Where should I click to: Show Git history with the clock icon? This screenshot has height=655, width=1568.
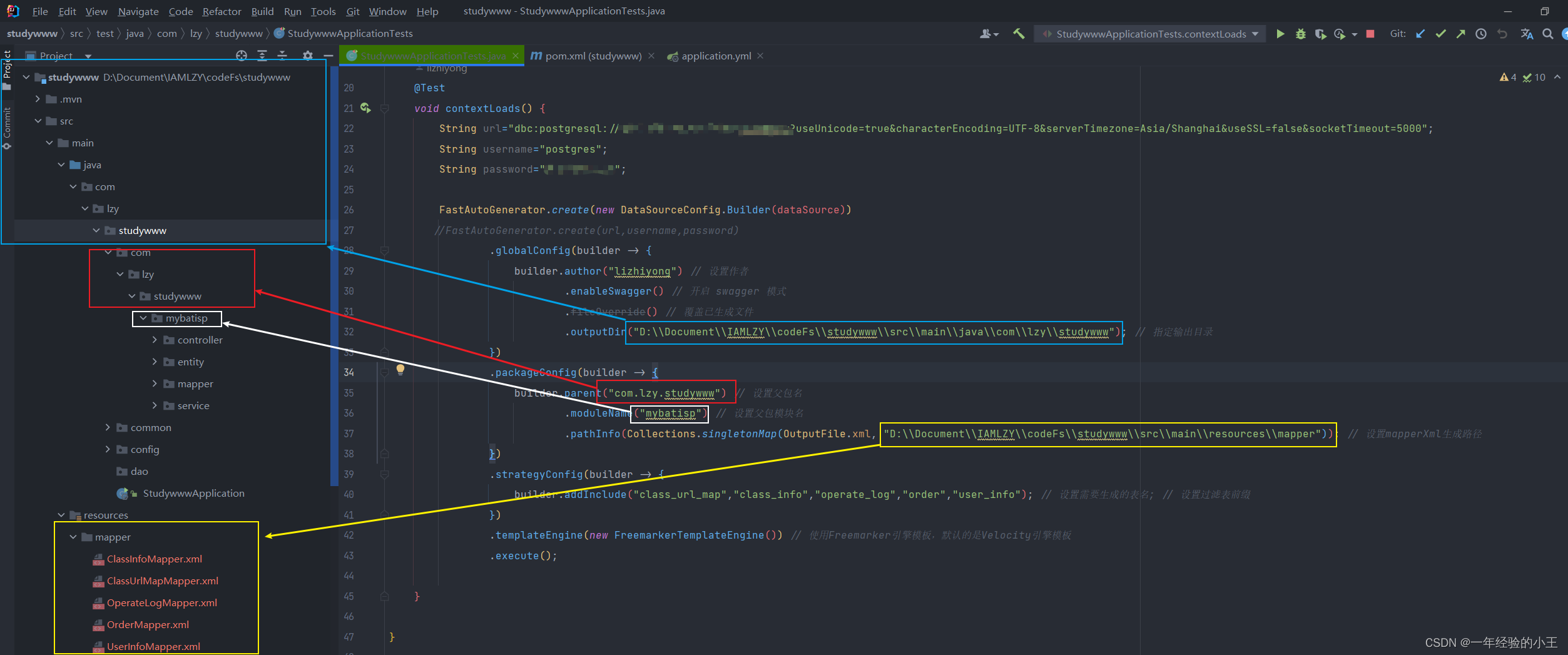point(1480,34)
